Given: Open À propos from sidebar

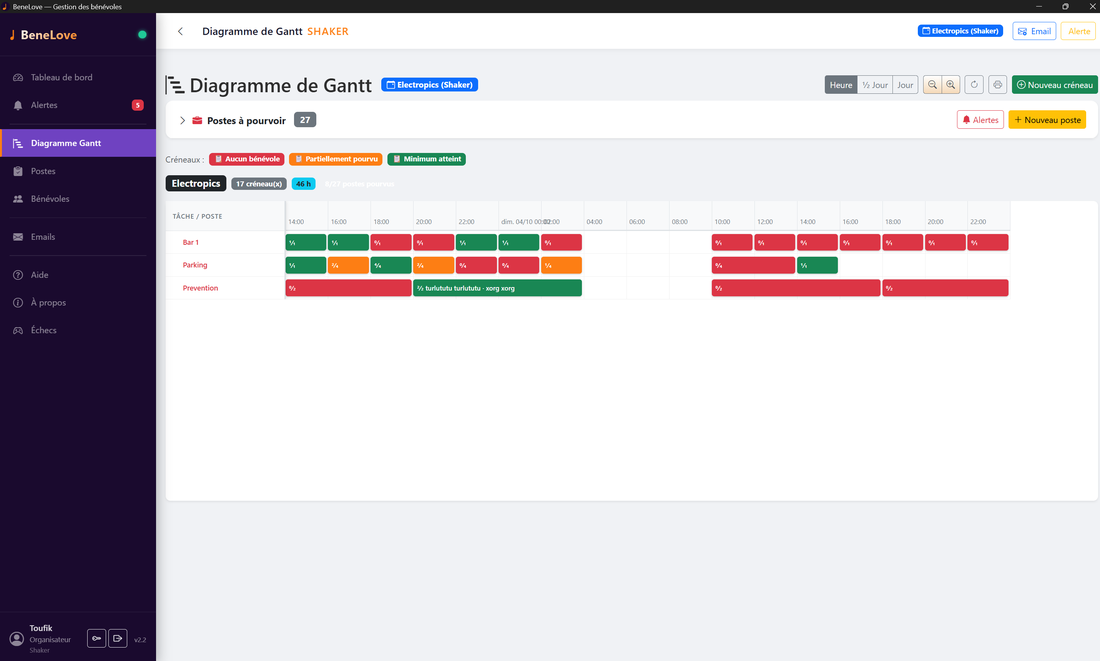Looking at the screenshot, I should (78, 302).
